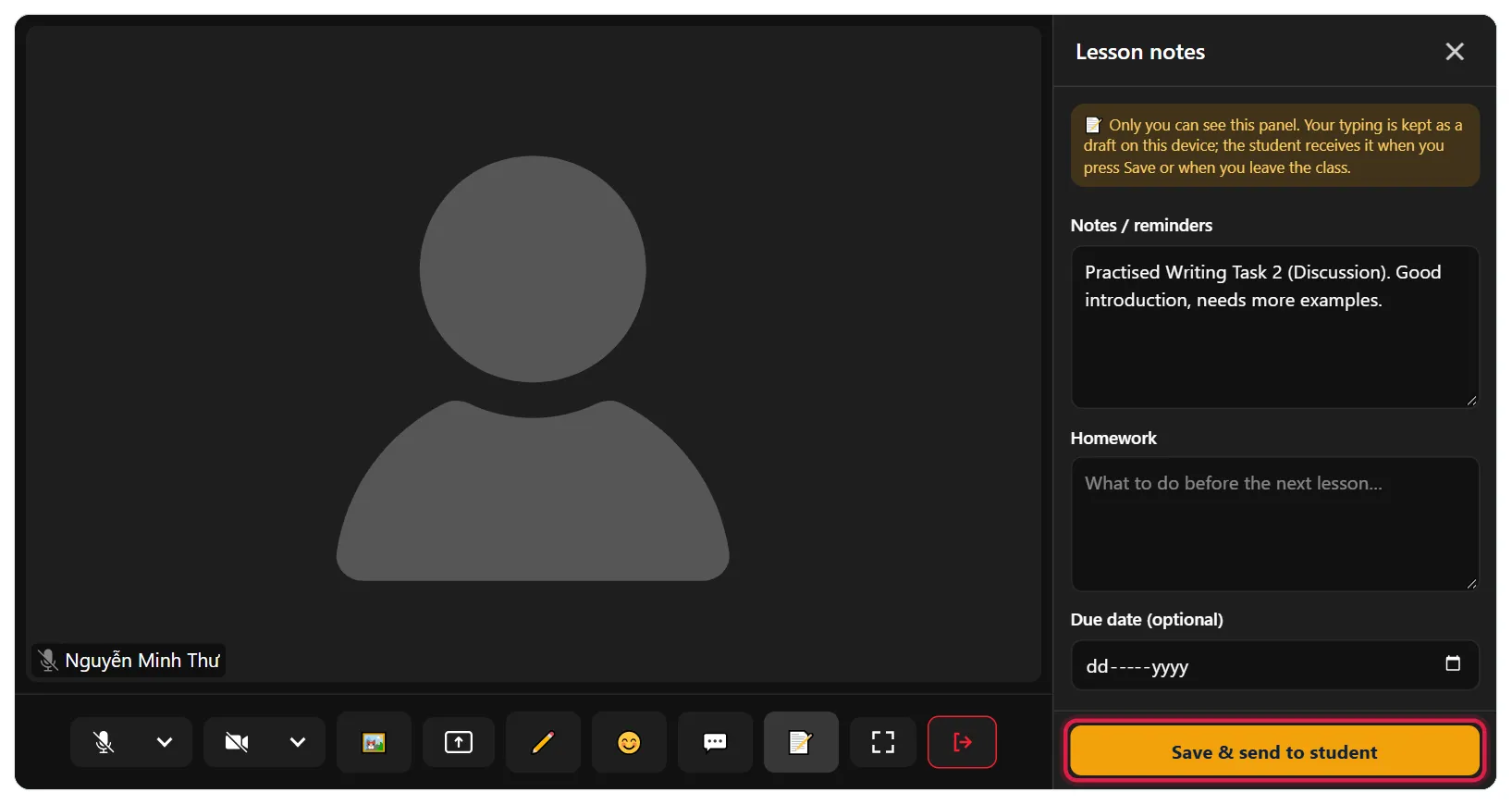Open the chat speech-bubble icon
The width and height of the screenshot is (1512, 805).
click(715, 742)
